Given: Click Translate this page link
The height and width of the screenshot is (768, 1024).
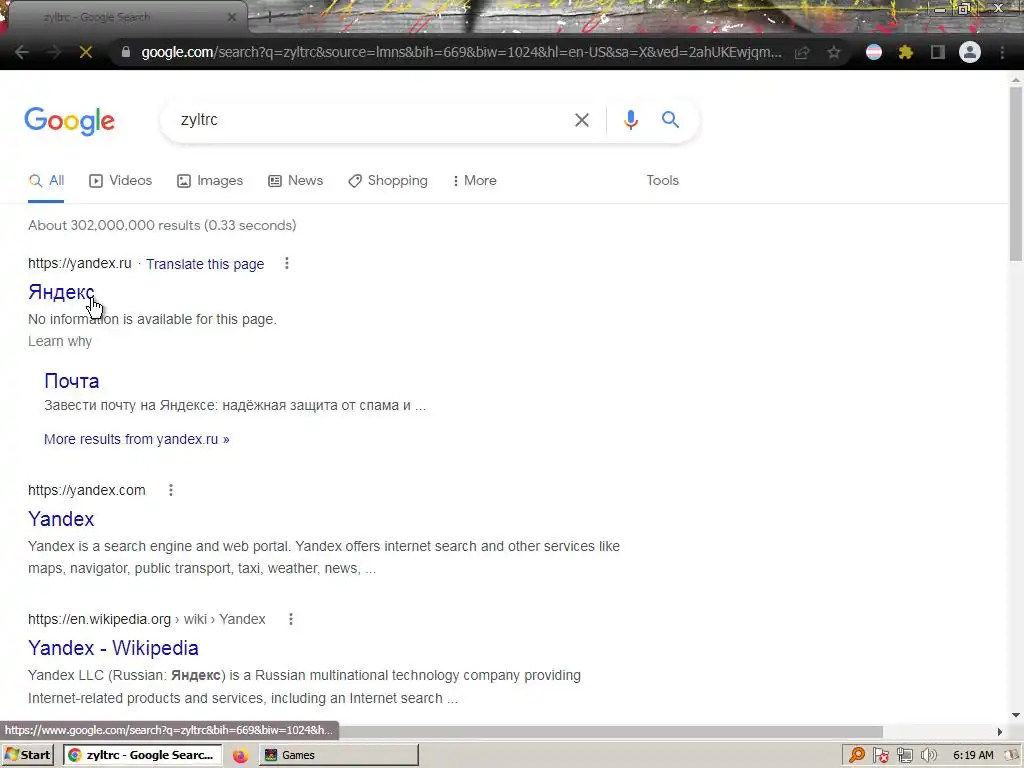Looking at the screenshot, I should pyautogui.click(x=205, y=264).
